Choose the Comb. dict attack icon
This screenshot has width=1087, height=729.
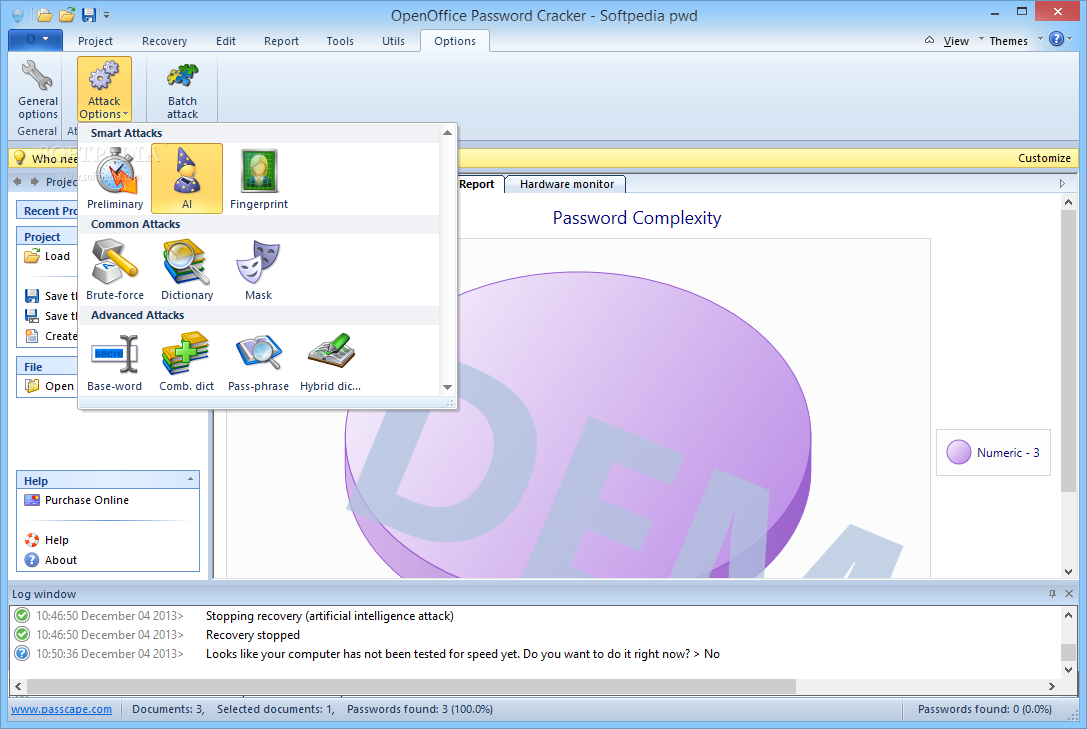tap(186, 360)
